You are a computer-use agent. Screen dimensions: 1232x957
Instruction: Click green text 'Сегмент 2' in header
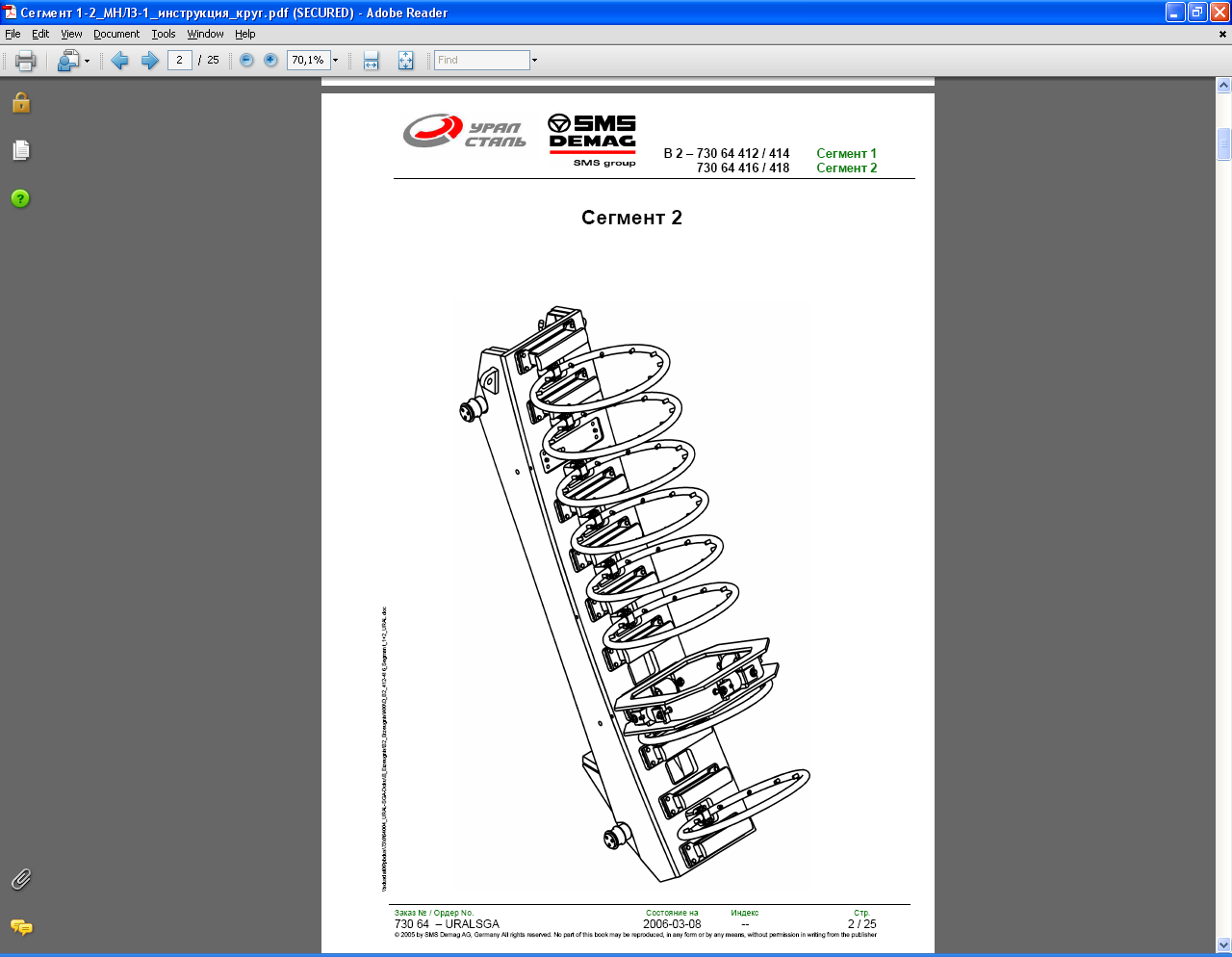point(846,168)
